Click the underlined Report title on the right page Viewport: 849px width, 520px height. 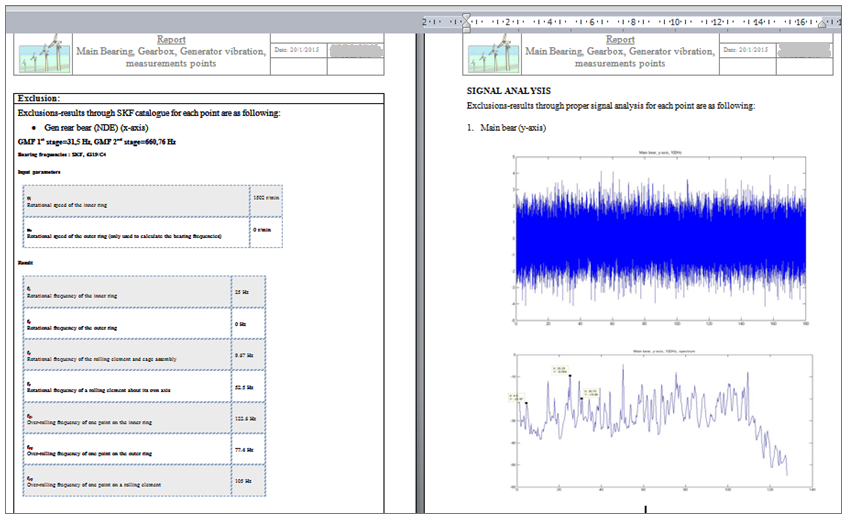point(620,40)
